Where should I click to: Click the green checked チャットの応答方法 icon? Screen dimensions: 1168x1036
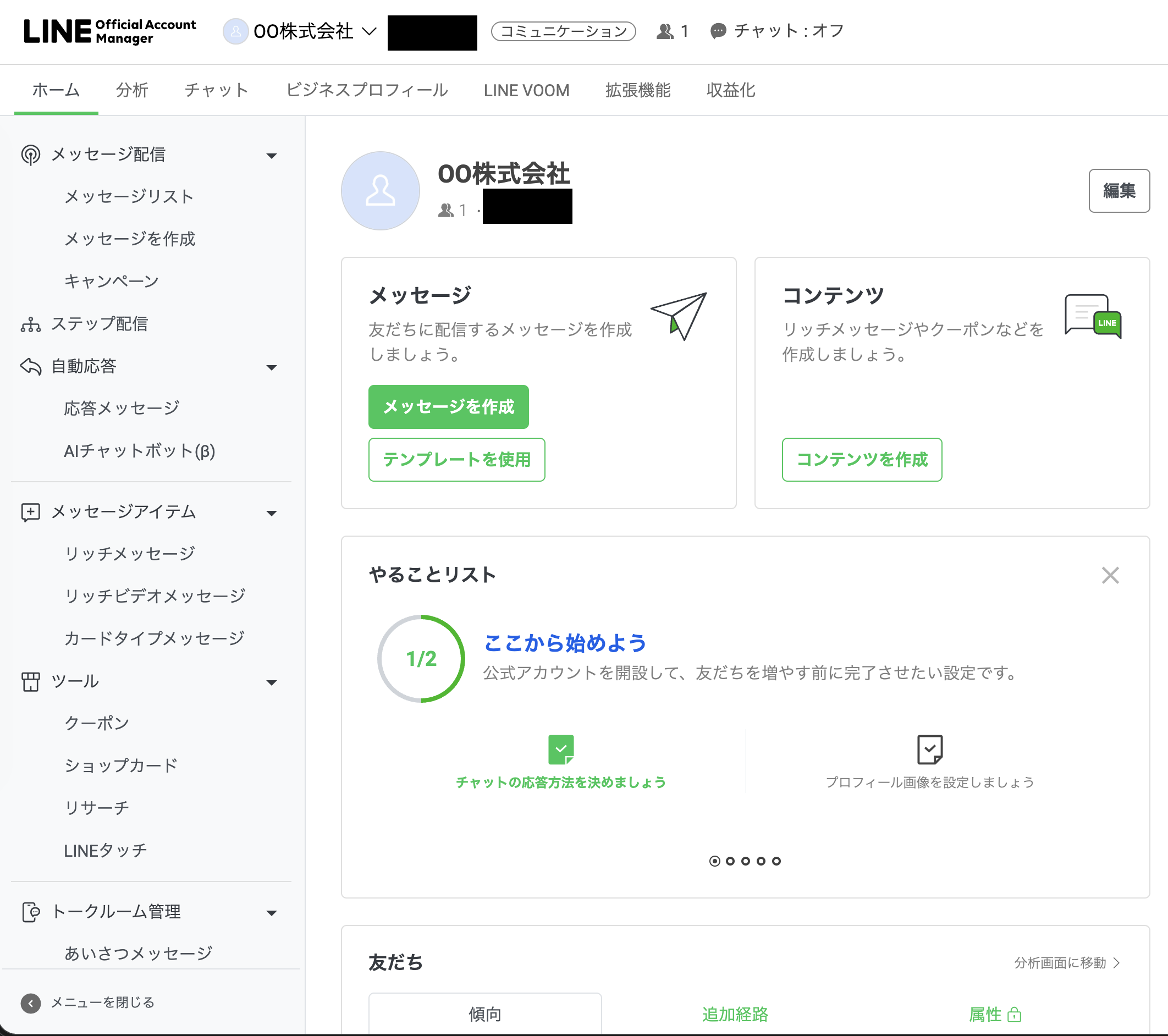click(561, 750)
